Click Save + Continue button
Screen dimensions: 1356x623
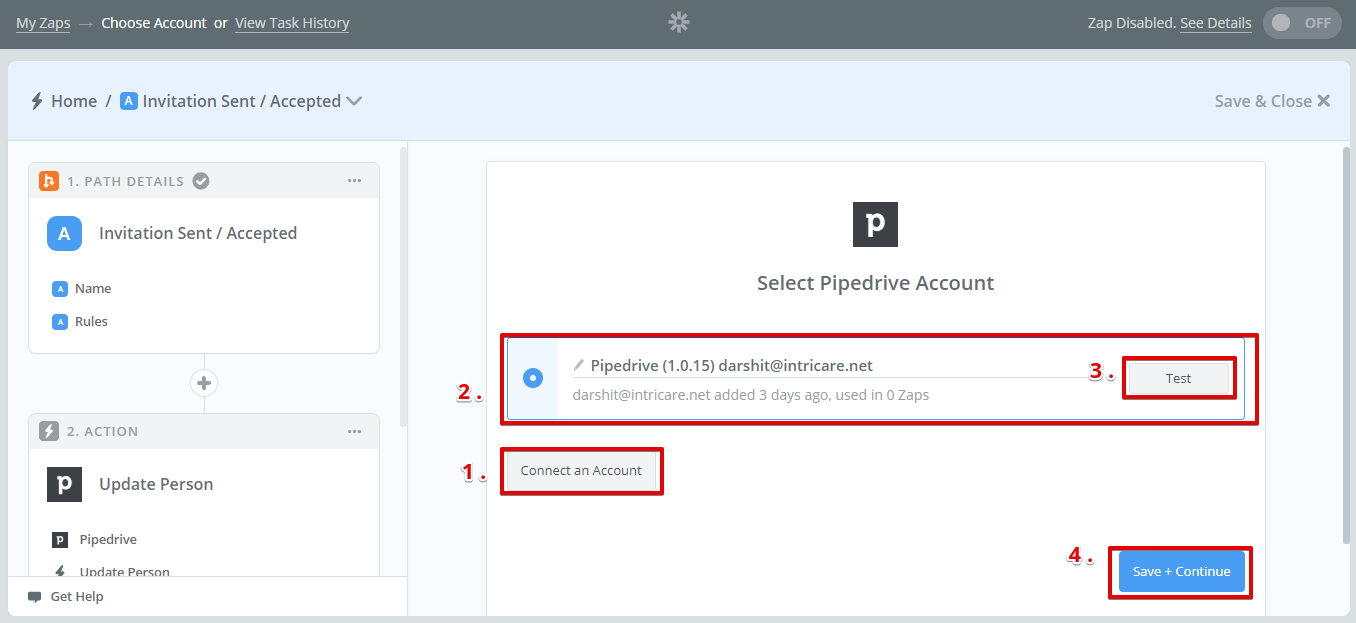(x=1181, y=571)
